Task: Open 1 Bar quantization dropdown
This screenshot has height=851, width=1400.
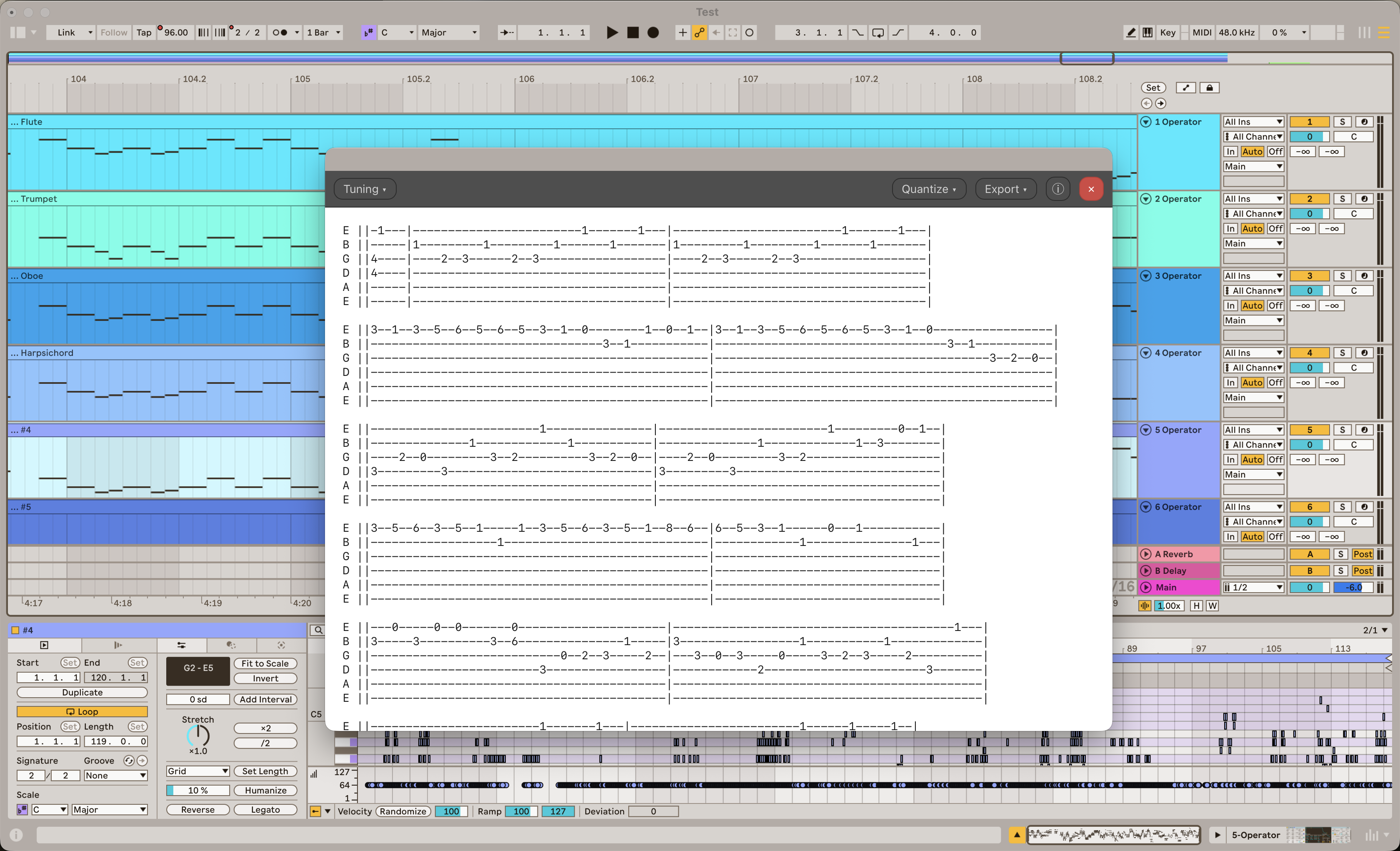Action: pos(324,33)
